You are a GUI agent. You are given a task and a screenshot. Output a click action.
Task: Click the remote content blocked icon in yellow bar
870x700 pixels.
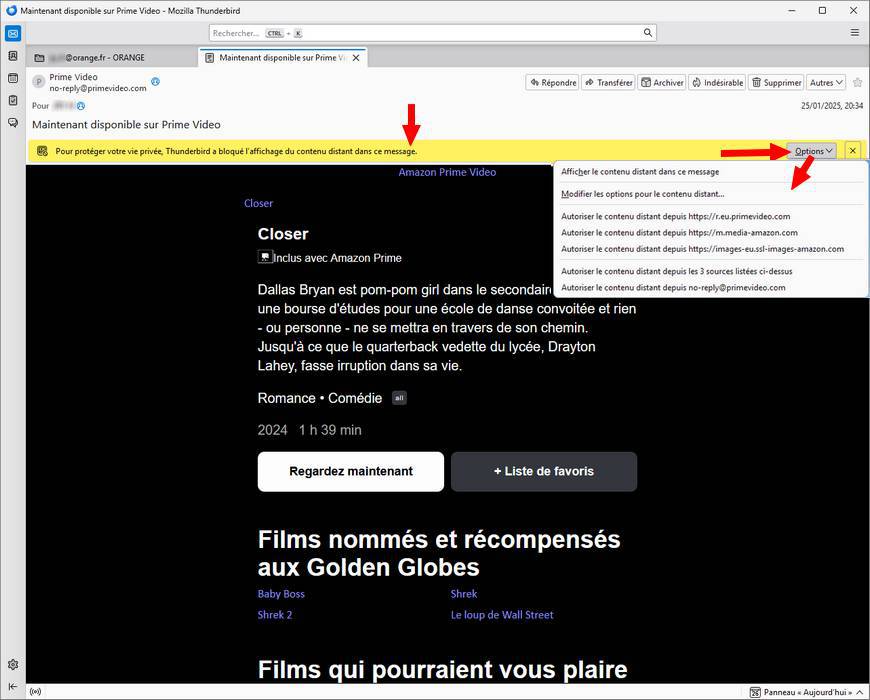click(x=42, y=151)
